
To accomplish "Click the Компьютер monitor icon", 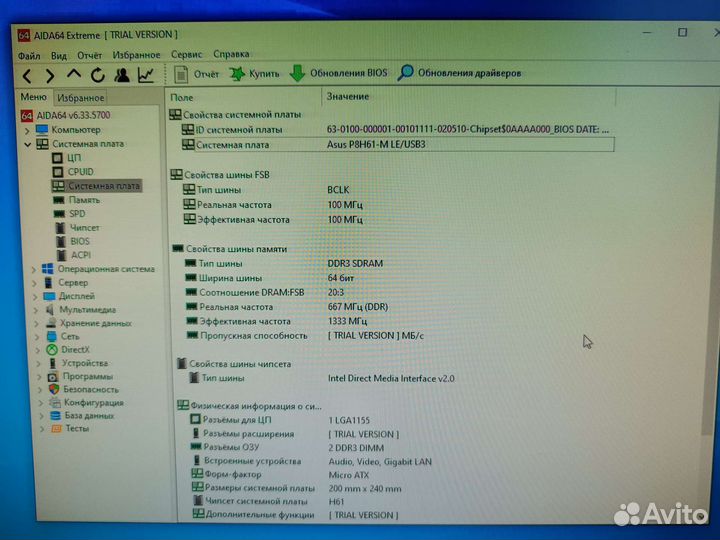I will (42, 130).
